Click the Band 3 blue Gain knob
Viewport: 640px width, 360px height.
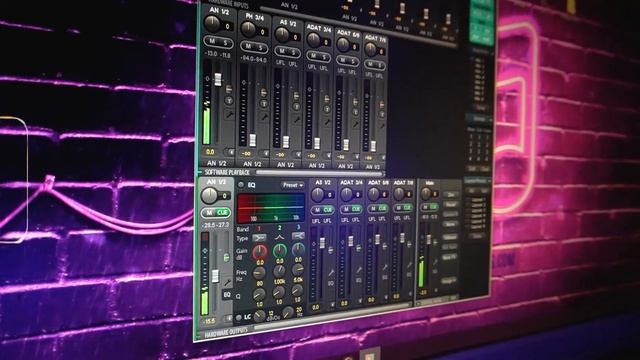[298, 249]
